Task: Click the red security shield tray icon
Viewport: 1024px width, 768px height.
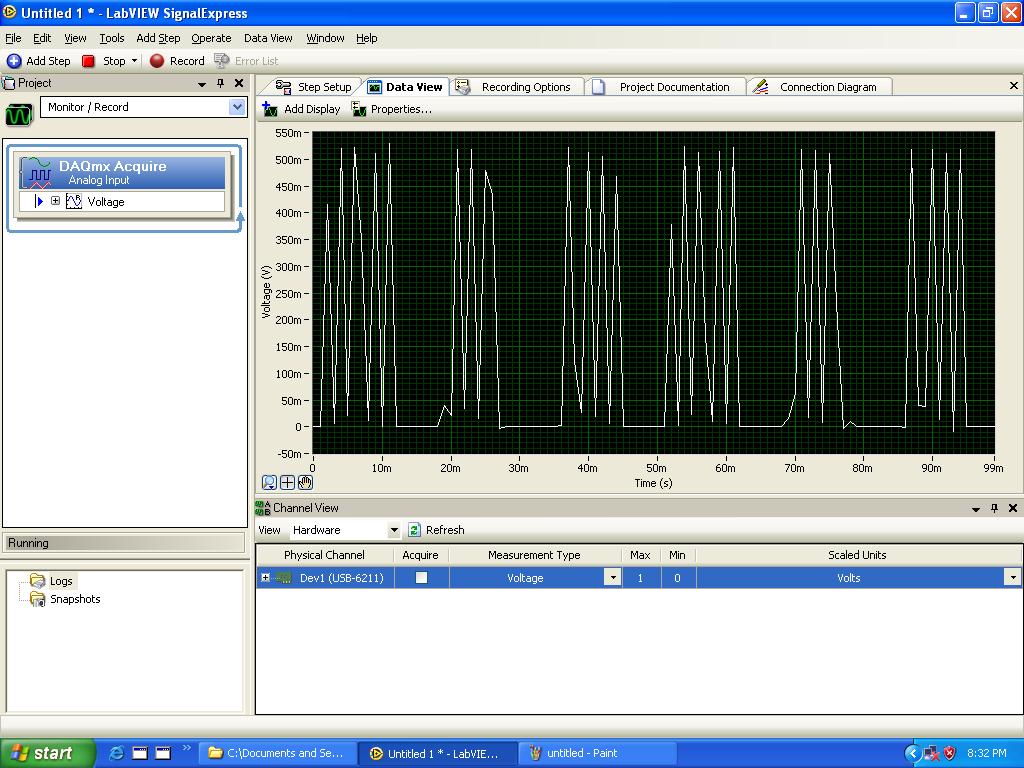Action: pos(950,753)
